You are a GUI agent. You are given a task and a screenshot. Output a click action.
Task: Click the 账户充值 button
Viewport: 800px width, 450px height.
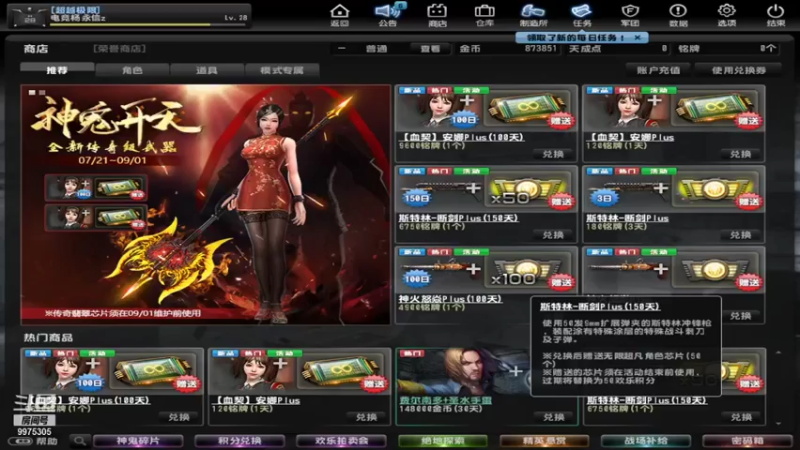658,70
